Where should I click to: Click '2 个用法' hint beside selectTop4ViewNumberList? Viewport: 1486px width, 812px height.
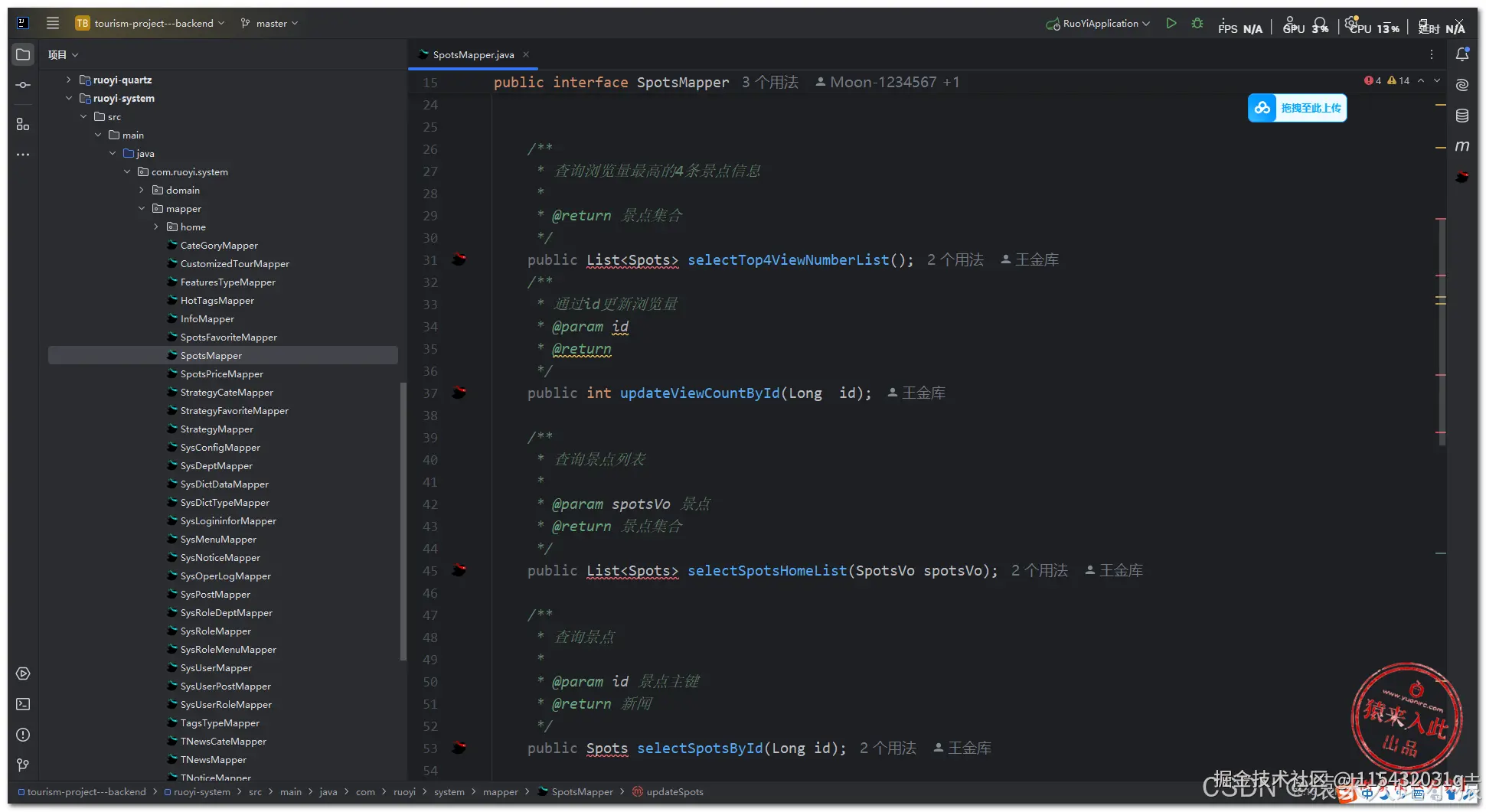click(x=955, y=259)
